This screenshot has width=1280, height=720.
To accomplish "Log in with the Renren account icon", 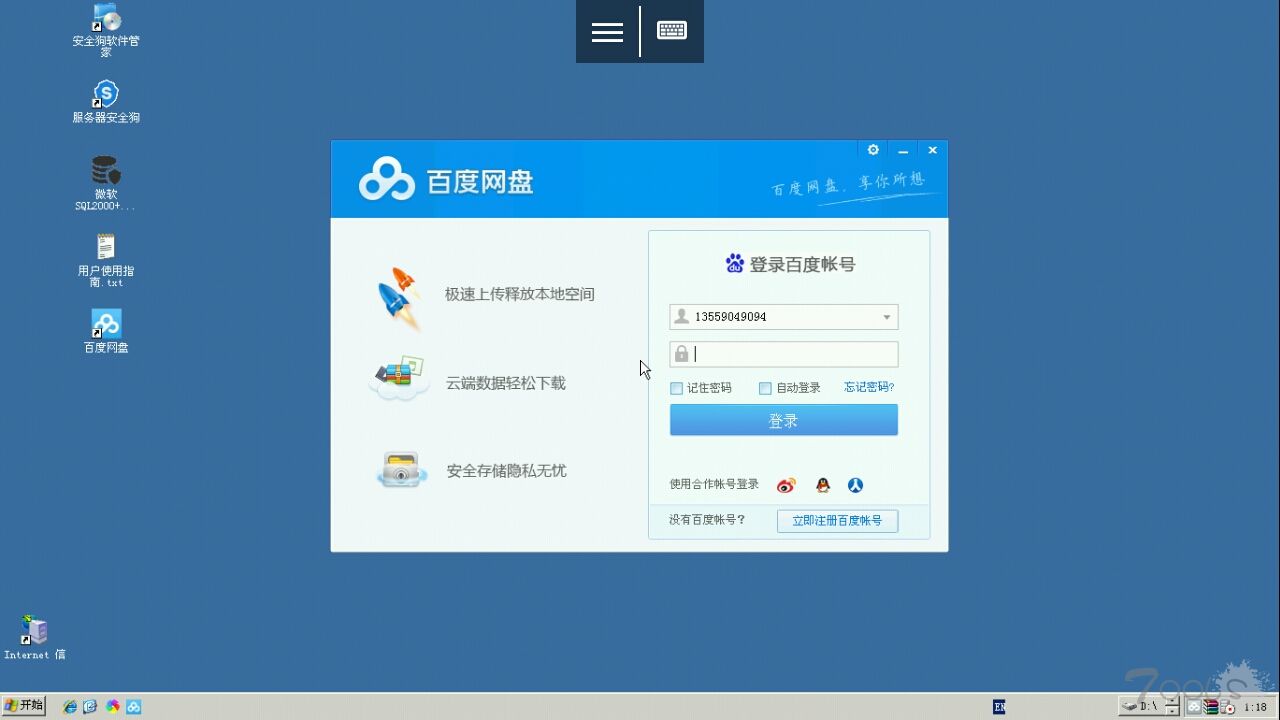I will click(x=855, y=485).
